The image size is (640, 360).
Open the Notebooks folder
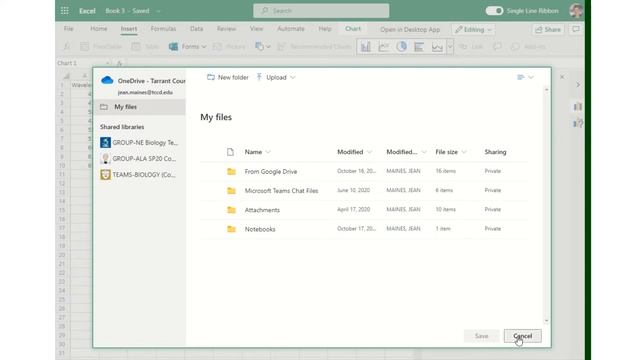point(260,229)
